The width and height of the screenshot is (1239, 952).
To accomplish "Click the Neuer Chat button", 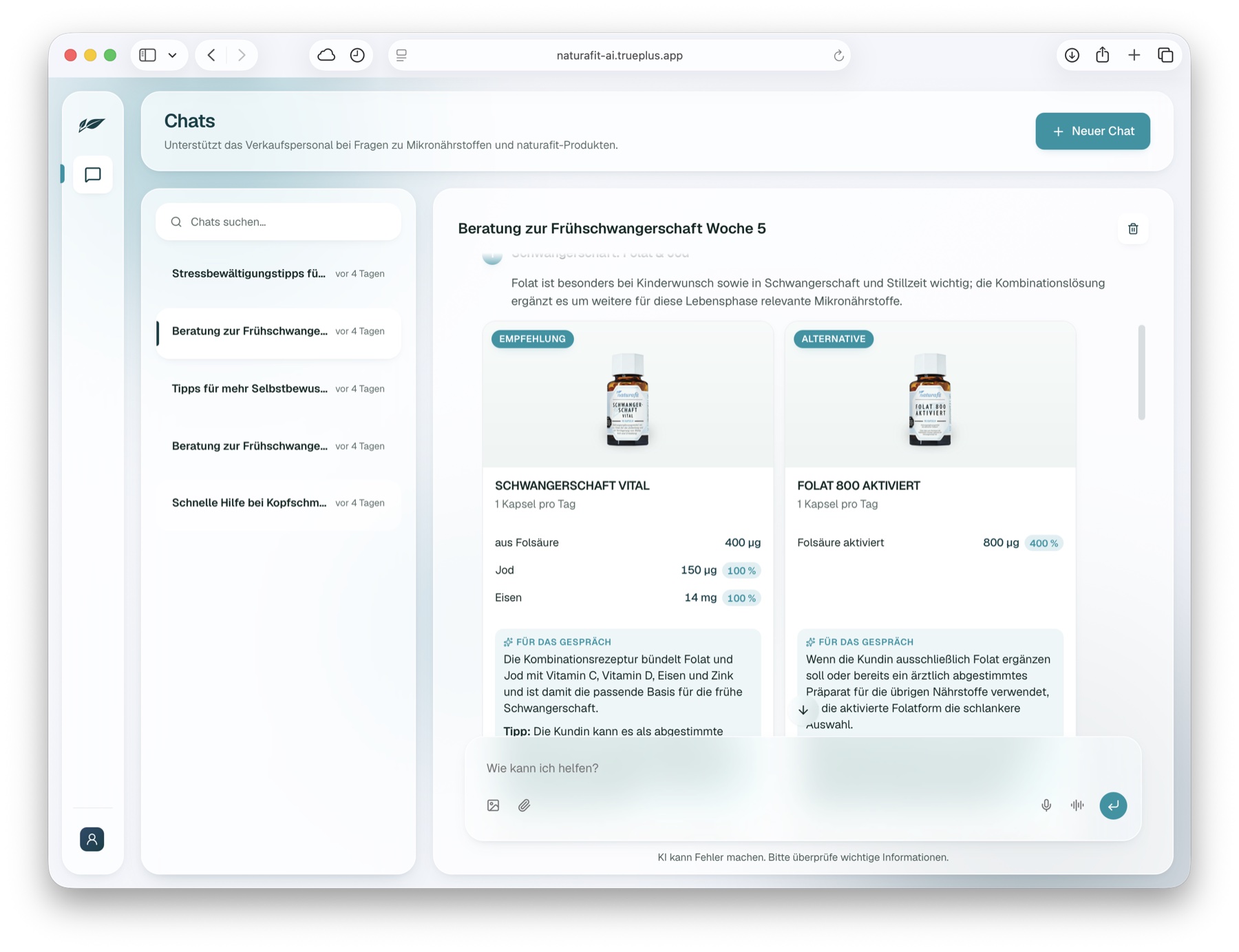I will [x=1092, y=131].
